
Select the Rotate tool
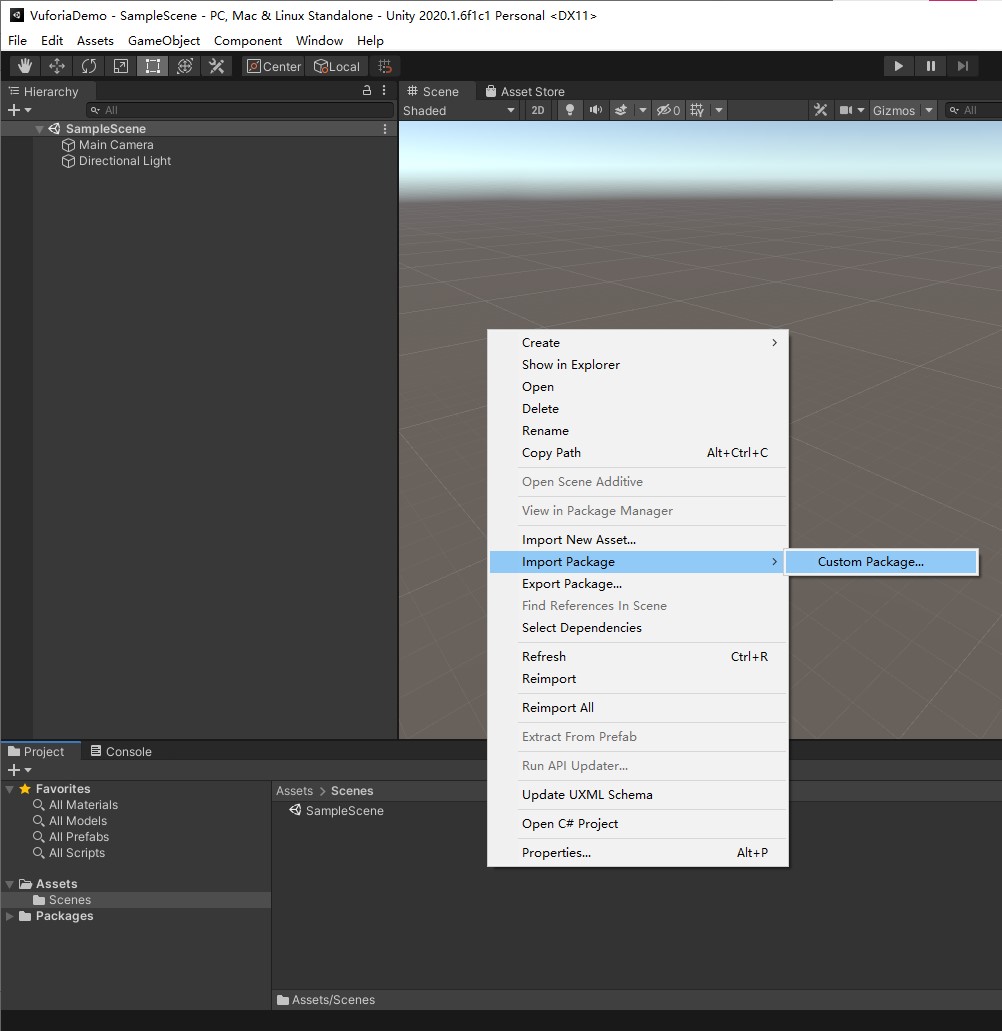coord(89,66)
